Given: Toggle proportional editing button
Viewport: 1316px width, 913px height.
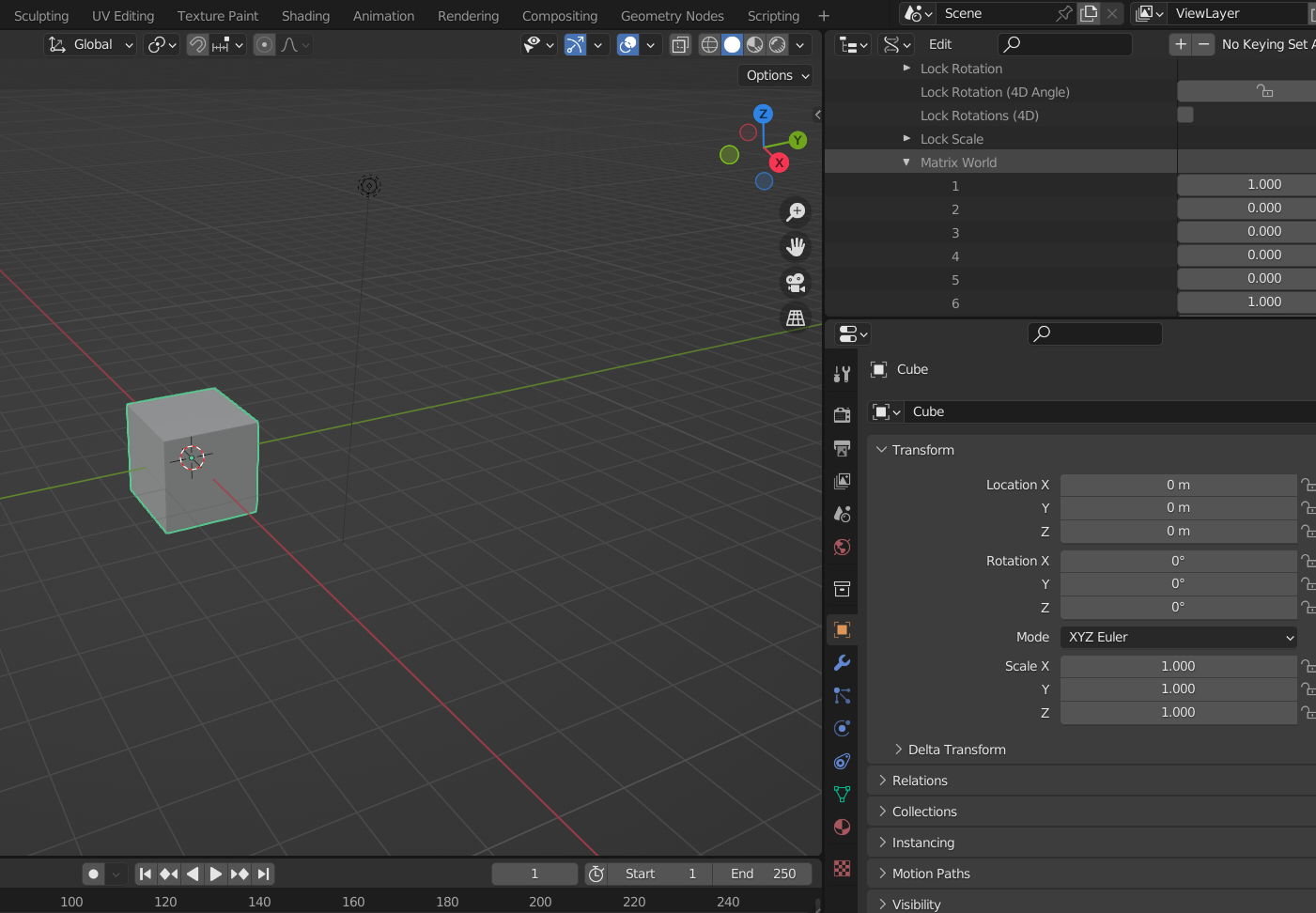Looking at the screenshot, I should [265, 45].
